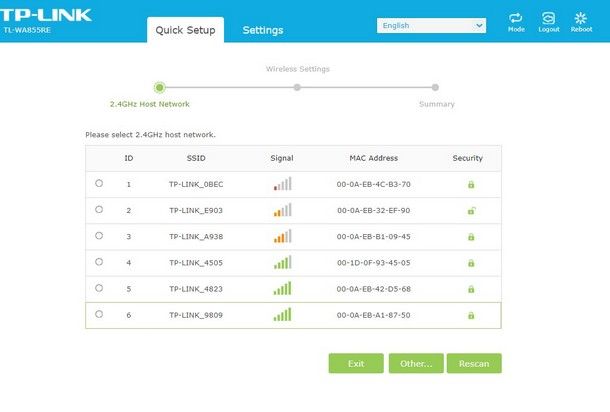Click the Summary step marker
Viewport: 610px width, 412px height.
pyautogui.click(x=435, y=87)
